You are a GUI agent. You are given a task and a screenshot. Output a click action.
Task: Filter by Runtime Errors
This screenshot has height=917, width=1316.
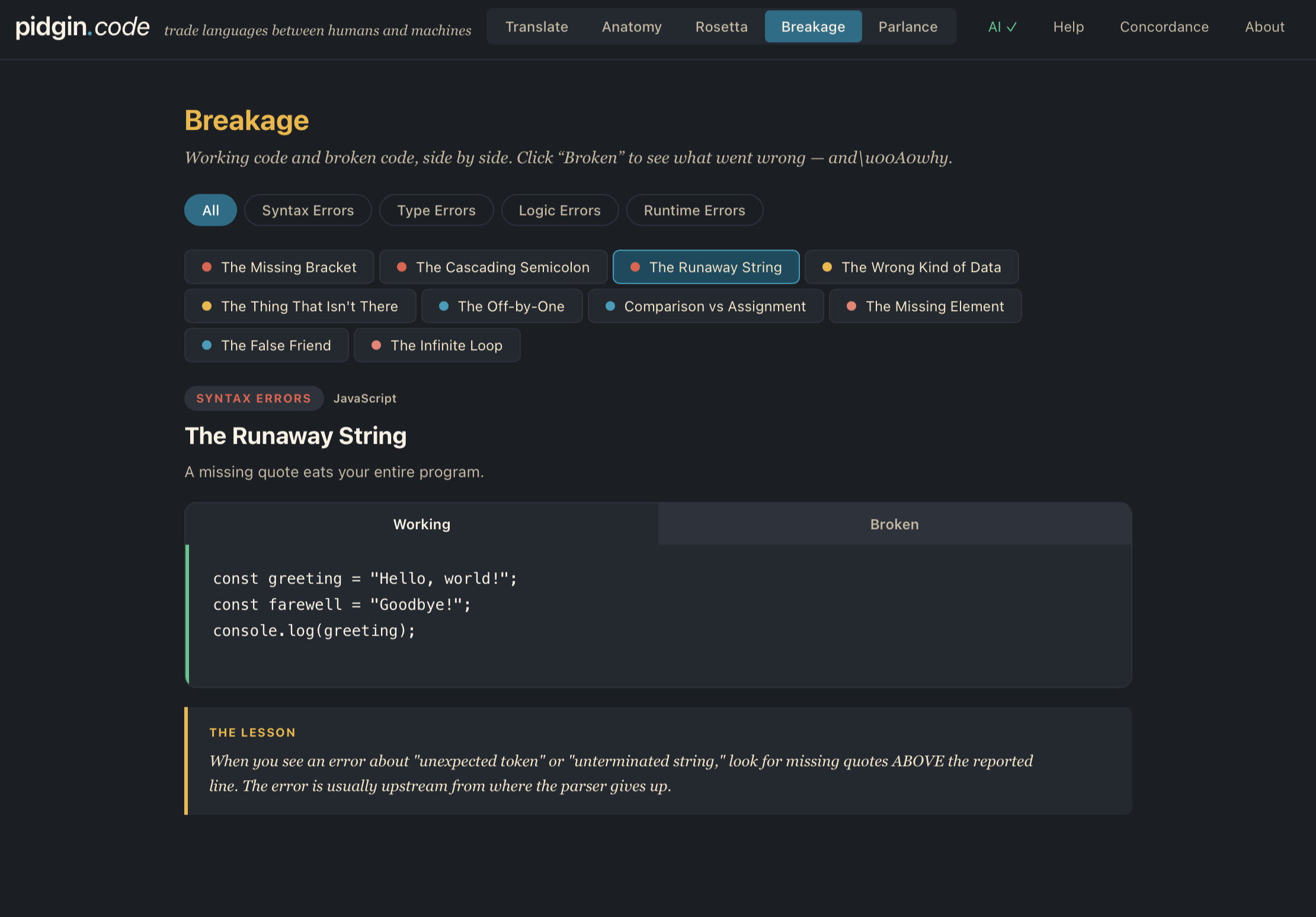pos(694,210)
